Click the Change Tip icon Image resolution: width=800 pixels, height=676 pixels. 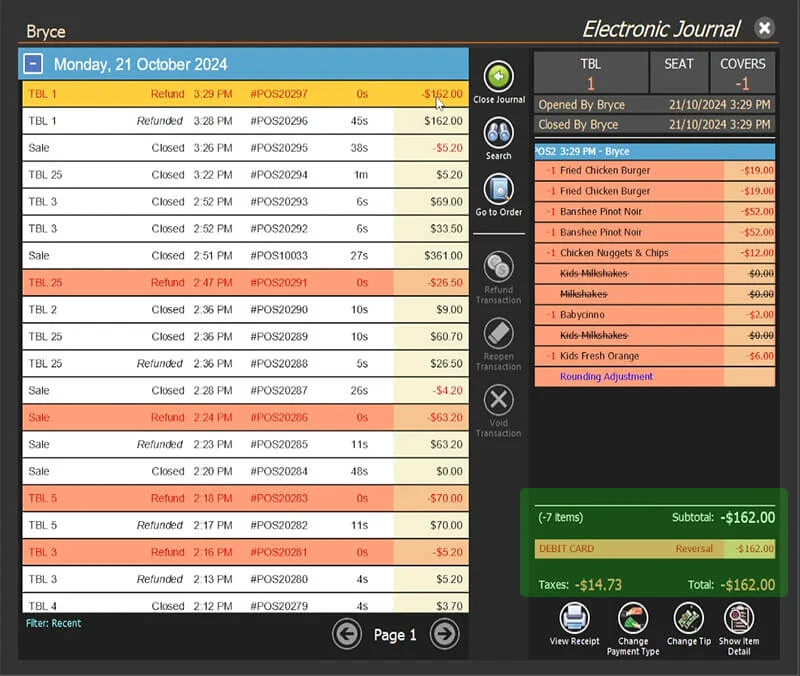click(689, 618)
